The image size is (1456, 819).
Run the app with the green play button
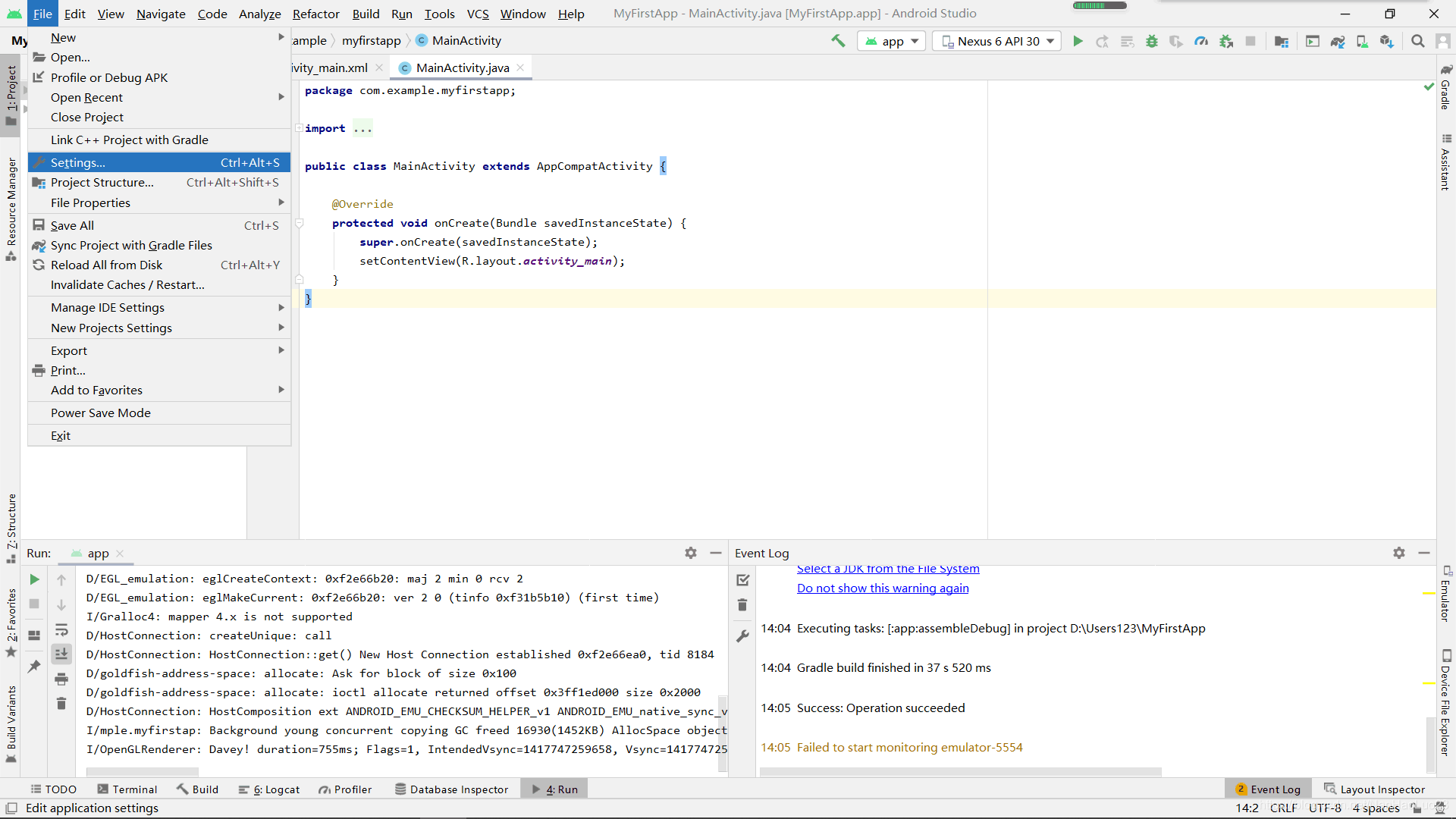[1078, 41]
